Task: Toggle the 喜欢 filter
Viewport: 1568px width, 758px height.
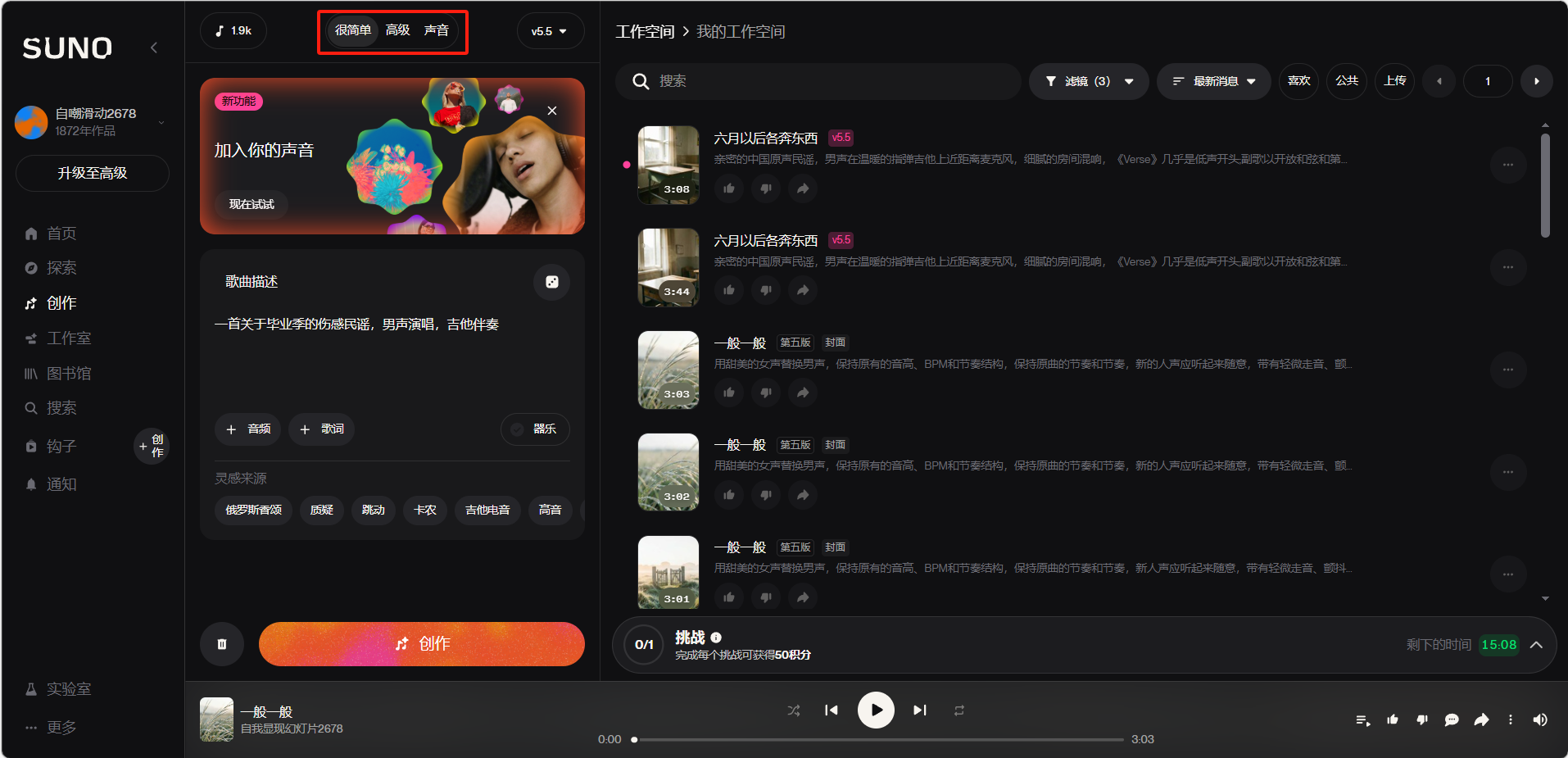Action: pyautogui.click(x=1298, y=81)
